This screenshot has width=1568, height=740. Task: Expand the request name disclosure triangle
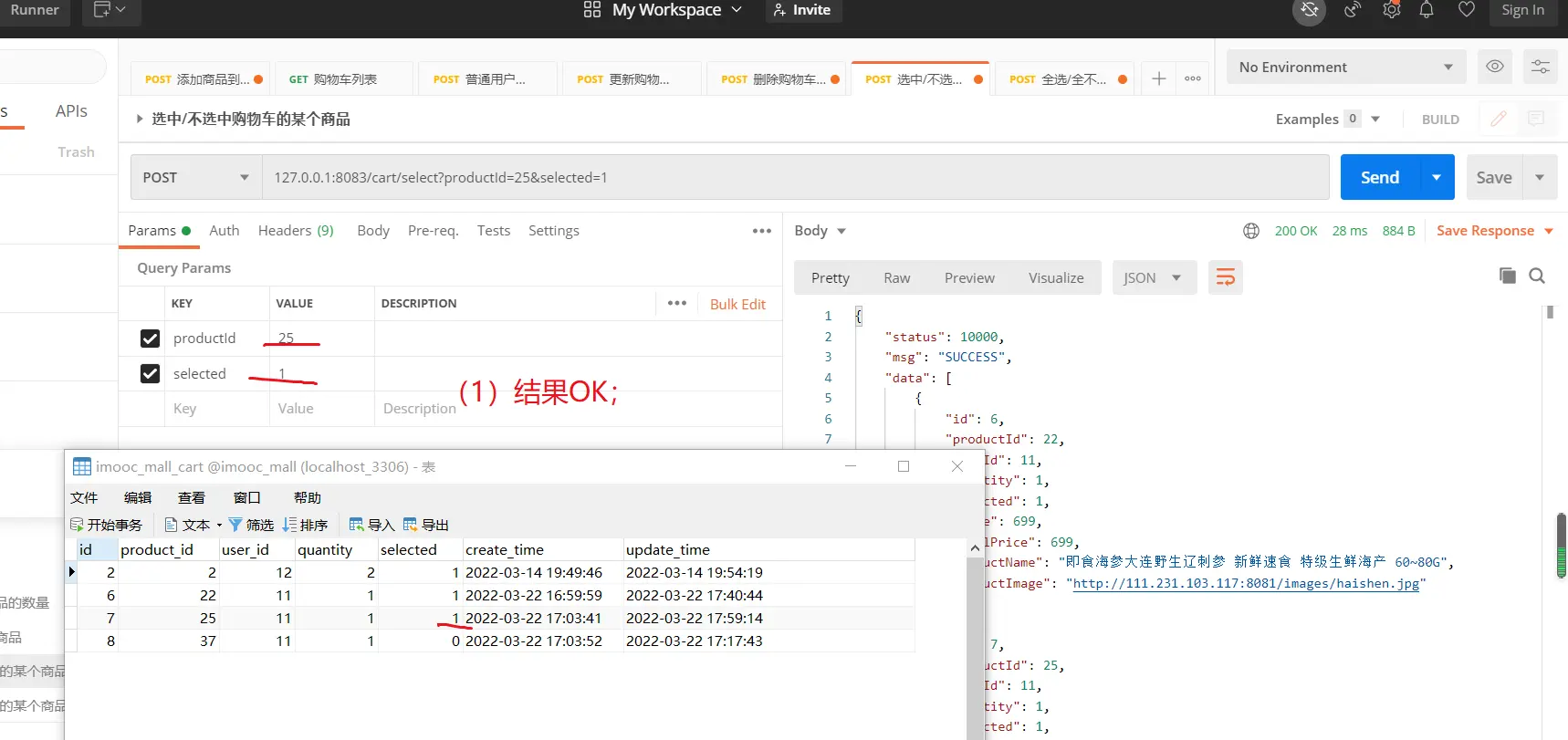pyautogui.click(x=140, y=119)
